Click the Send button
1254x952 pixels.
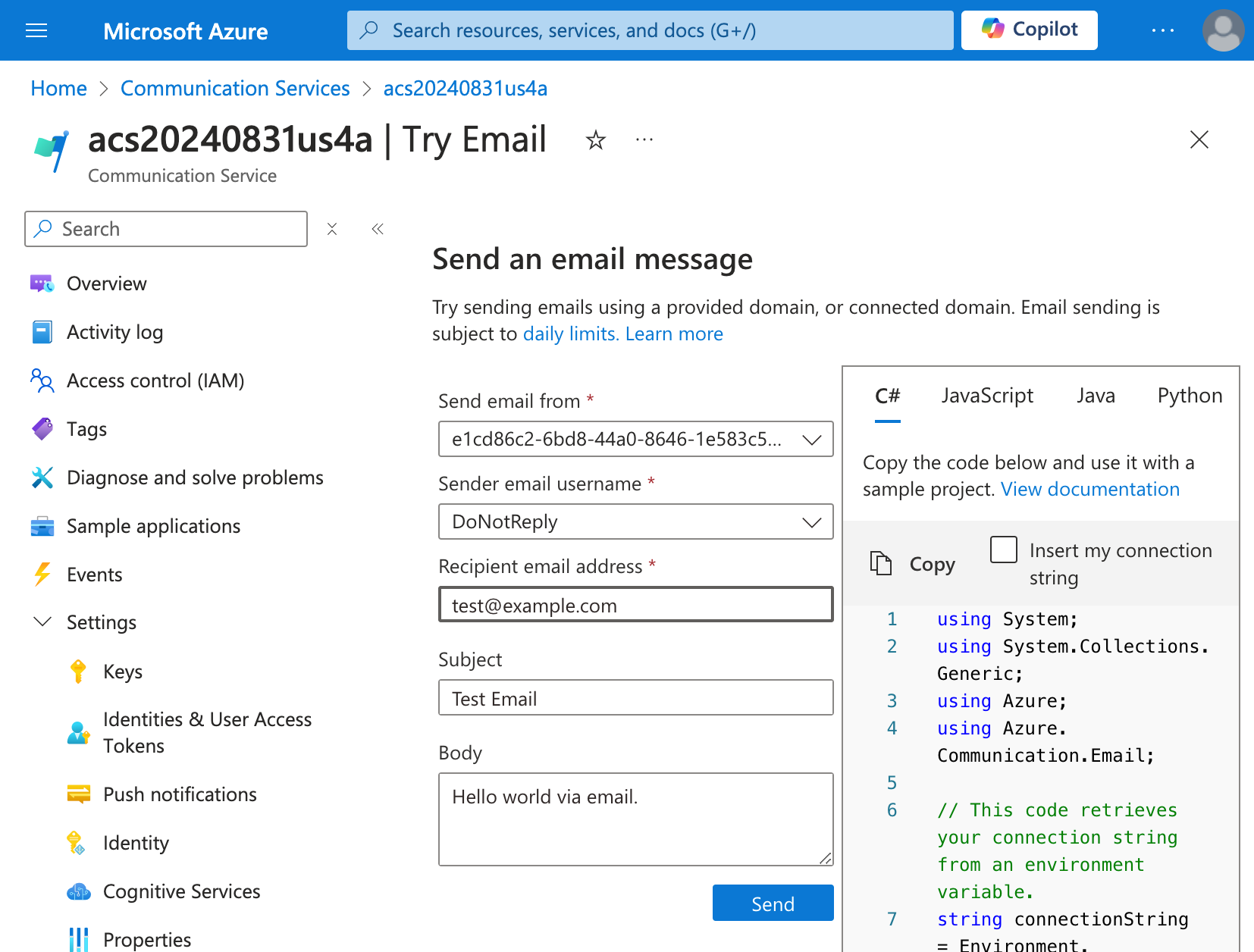pyautogui.click(x=773, y=903)
